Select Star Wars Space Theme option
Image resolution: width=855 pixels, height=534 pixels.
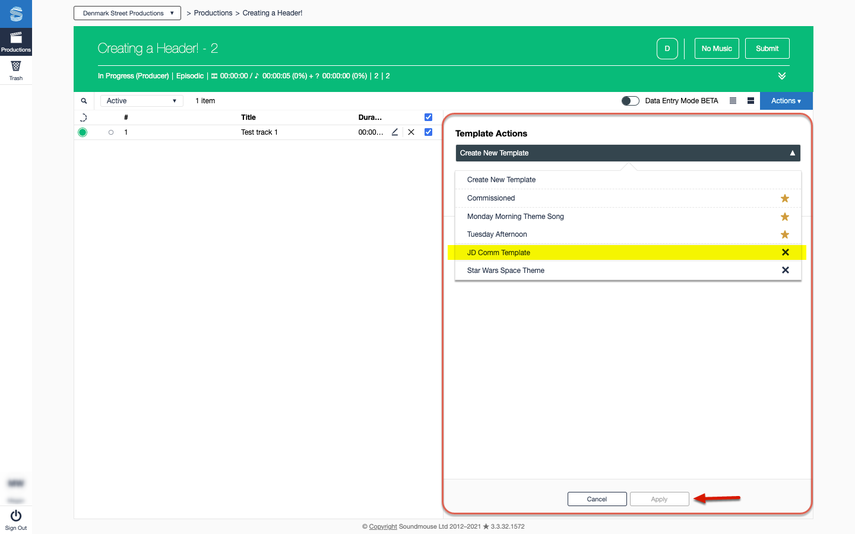pos(628,271)
